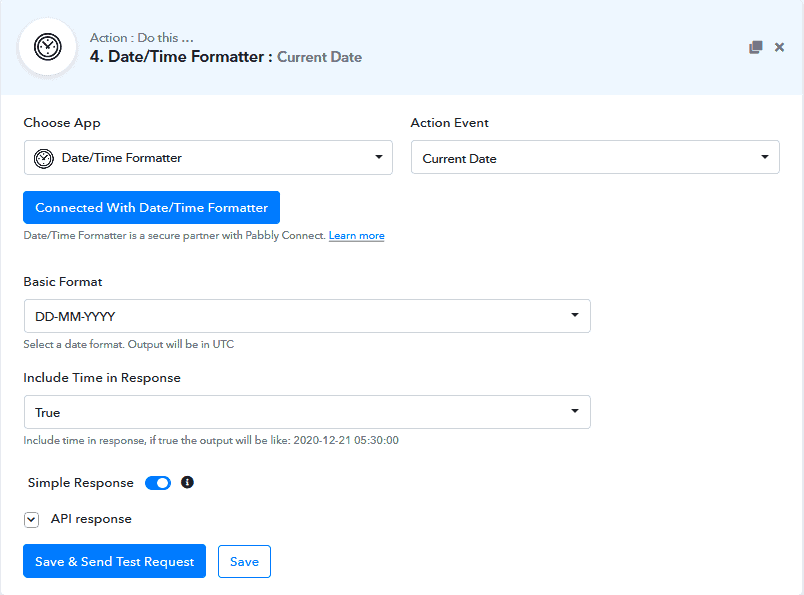Click the duplicate step icon at top right
This screenshot has height=595, width=804.
point(755,46)
